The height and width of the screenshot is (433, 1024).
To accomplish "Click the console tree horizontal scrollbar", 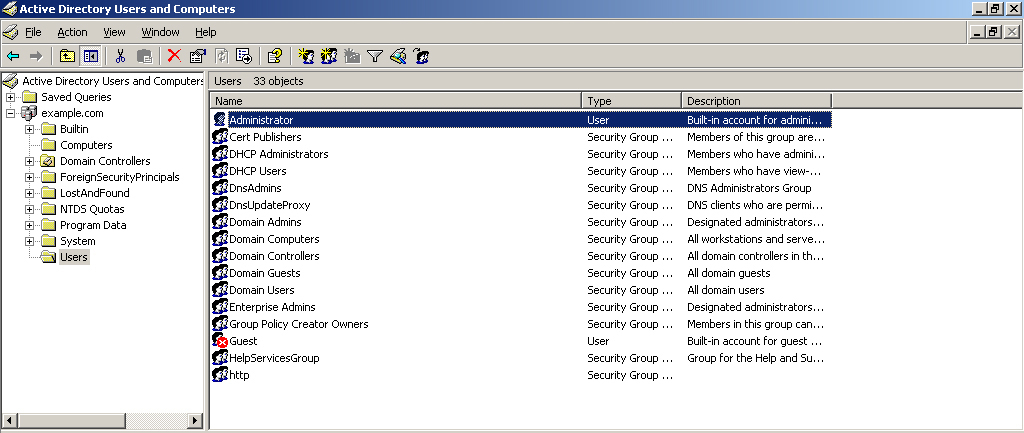I will click(x=103, y=420).
